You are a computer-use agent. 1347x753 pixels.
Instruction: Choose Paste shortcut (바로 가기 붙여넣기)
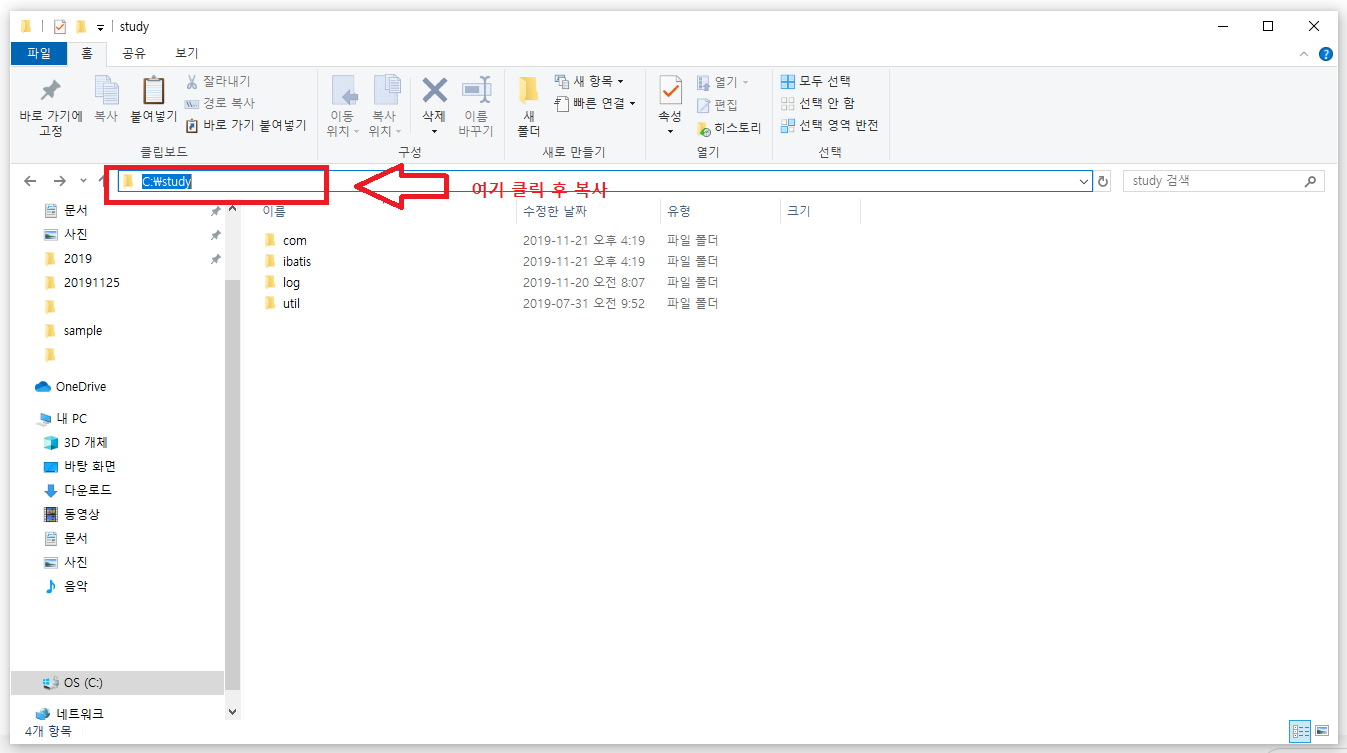(x=246, y=125)
